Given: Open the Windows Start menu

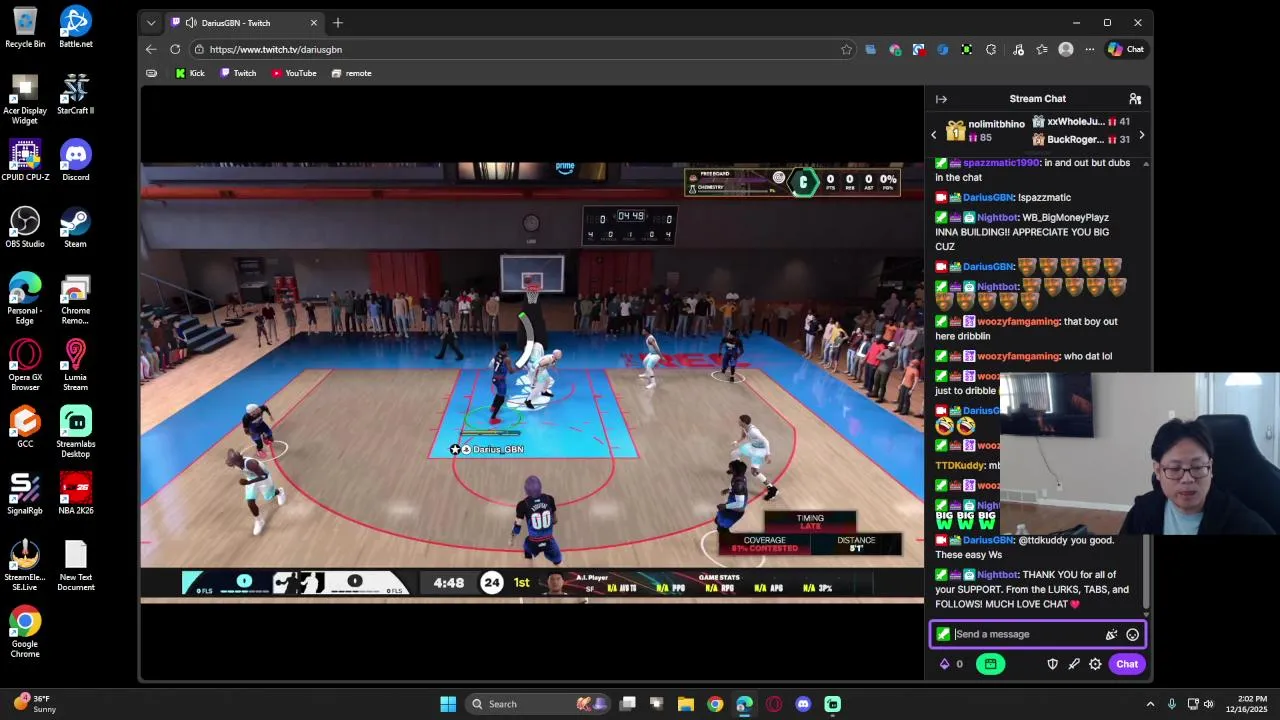Looking at the screenshot, I should 448,704.
